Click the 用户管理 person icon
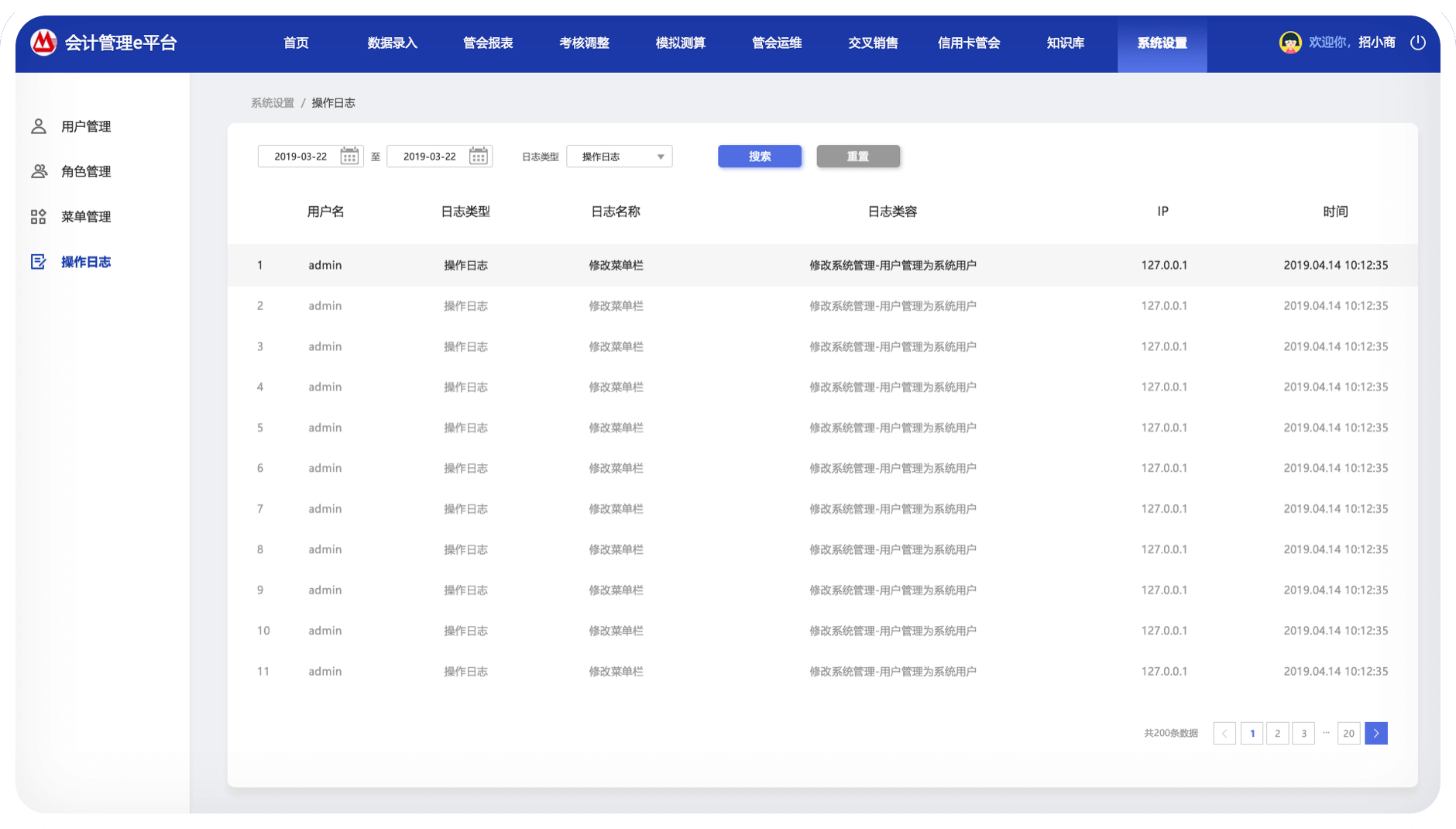The height and width of the screenshot is (829, 1456). tap(39, 126)
